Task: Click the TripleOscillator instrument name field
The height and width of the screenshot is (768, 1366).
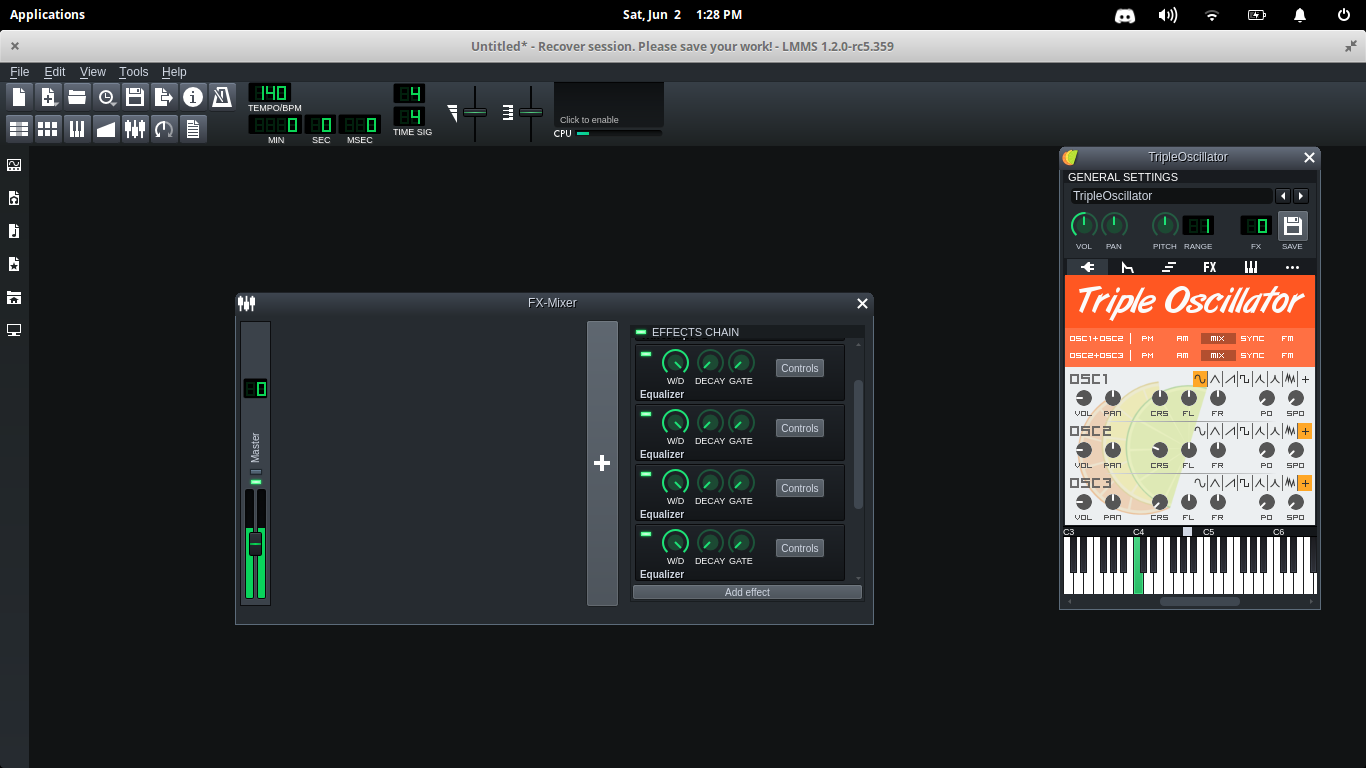Action: click(1171, 196)
